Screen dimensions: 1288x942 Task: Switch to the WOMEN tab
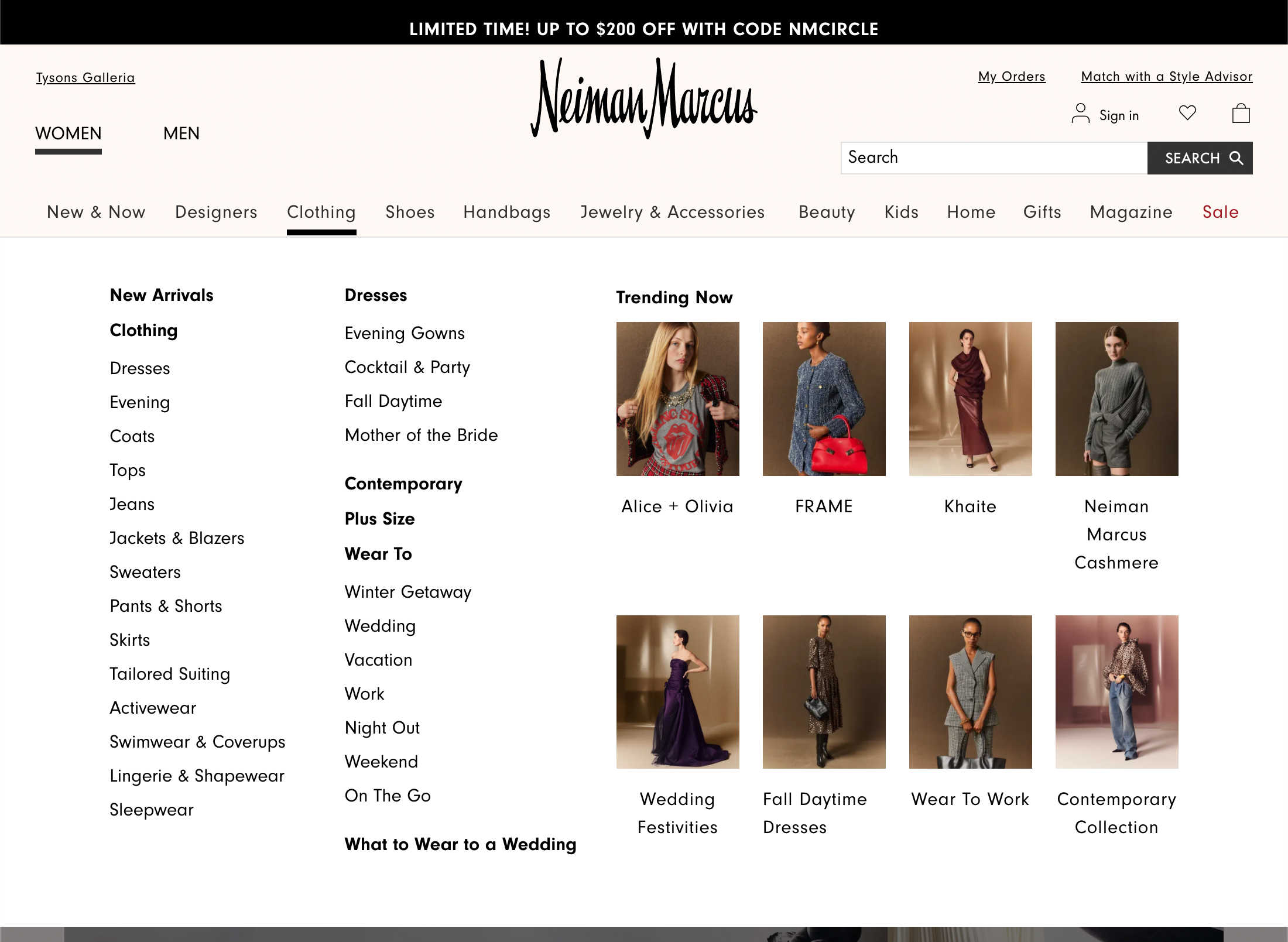tap(68, 133)
